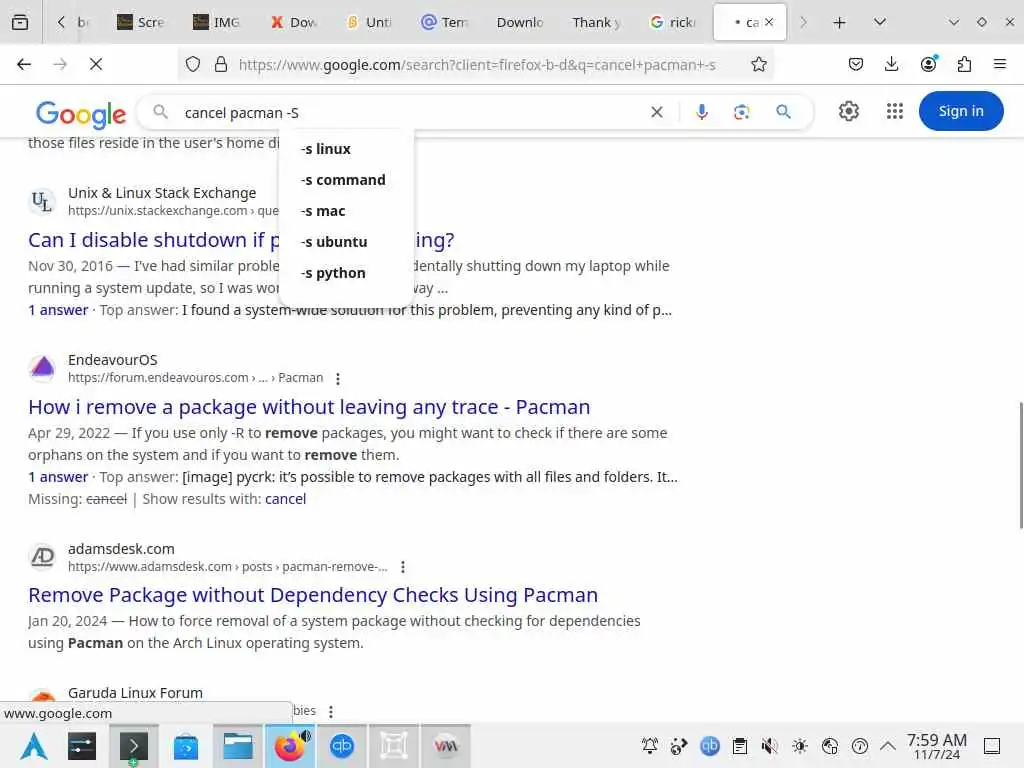Open the Firefox View icon
The width and height of the screenshot is (1024, 768).
tap(20, 22)
